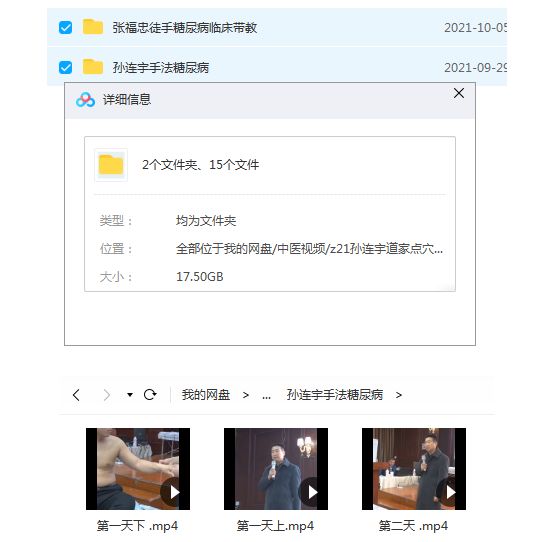The image size is (544, 542).
Task: Open the navigation history dropdown arrow
Action: [130, 395]
